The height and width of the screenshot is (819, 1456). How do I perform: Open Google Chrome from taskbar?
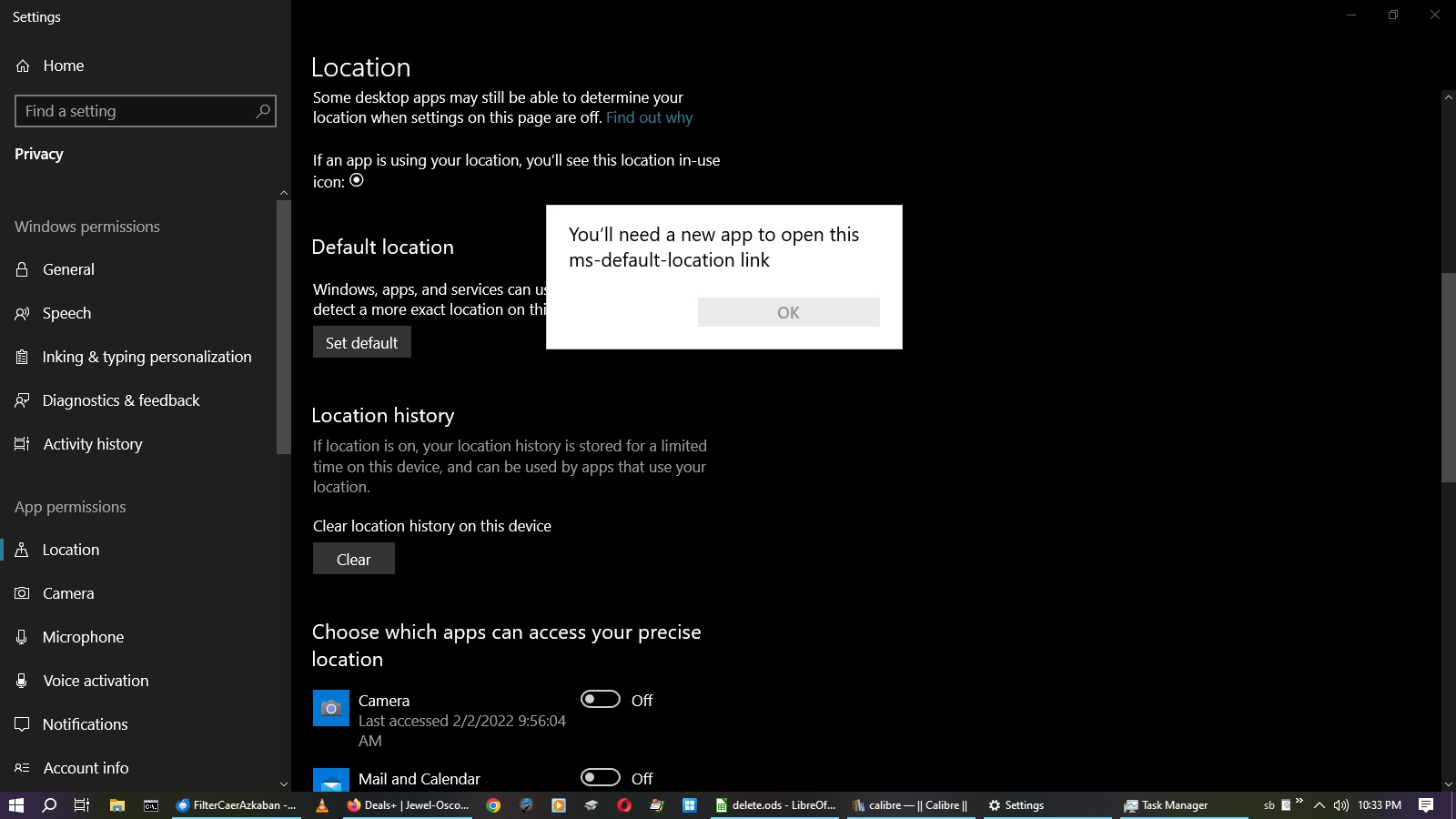(x=493, y=805)
